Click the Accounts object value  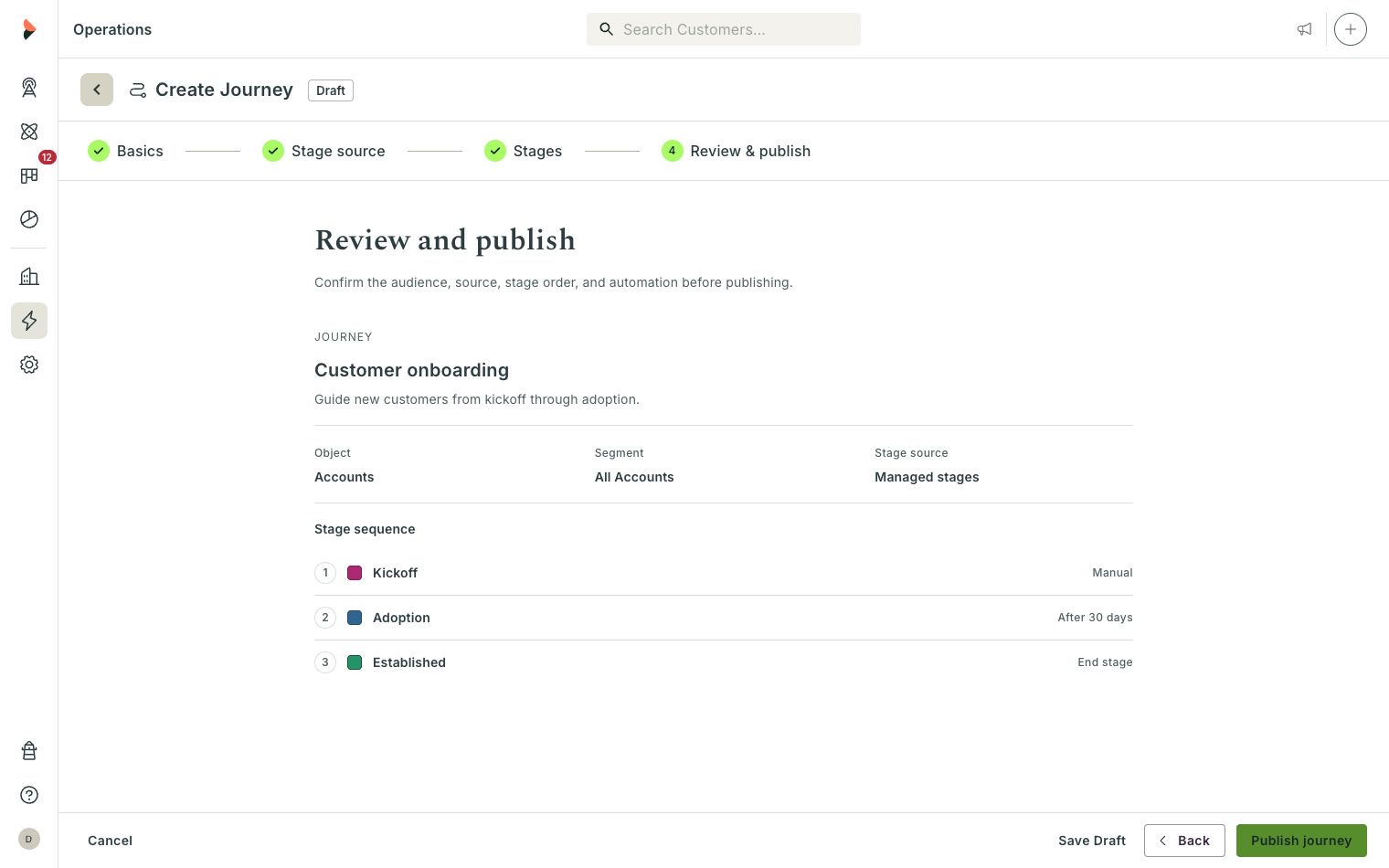pos(344,477)
